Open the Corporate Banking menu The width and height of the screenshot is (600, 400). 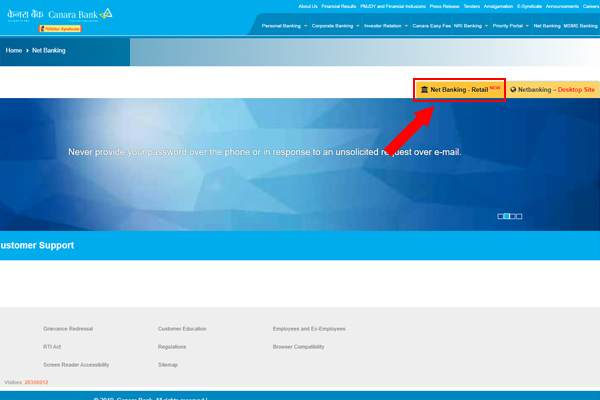pyautogui.click(x=333, y=26)
